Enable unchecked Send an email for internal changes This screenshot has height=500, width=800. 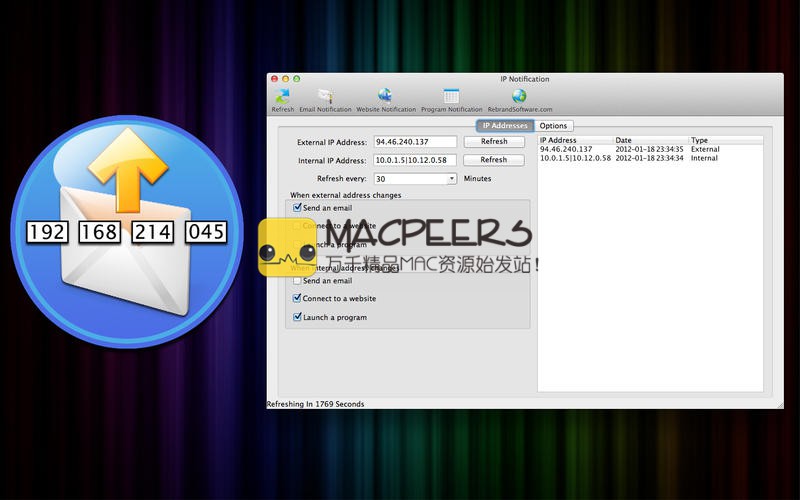[x=297, y=281]
